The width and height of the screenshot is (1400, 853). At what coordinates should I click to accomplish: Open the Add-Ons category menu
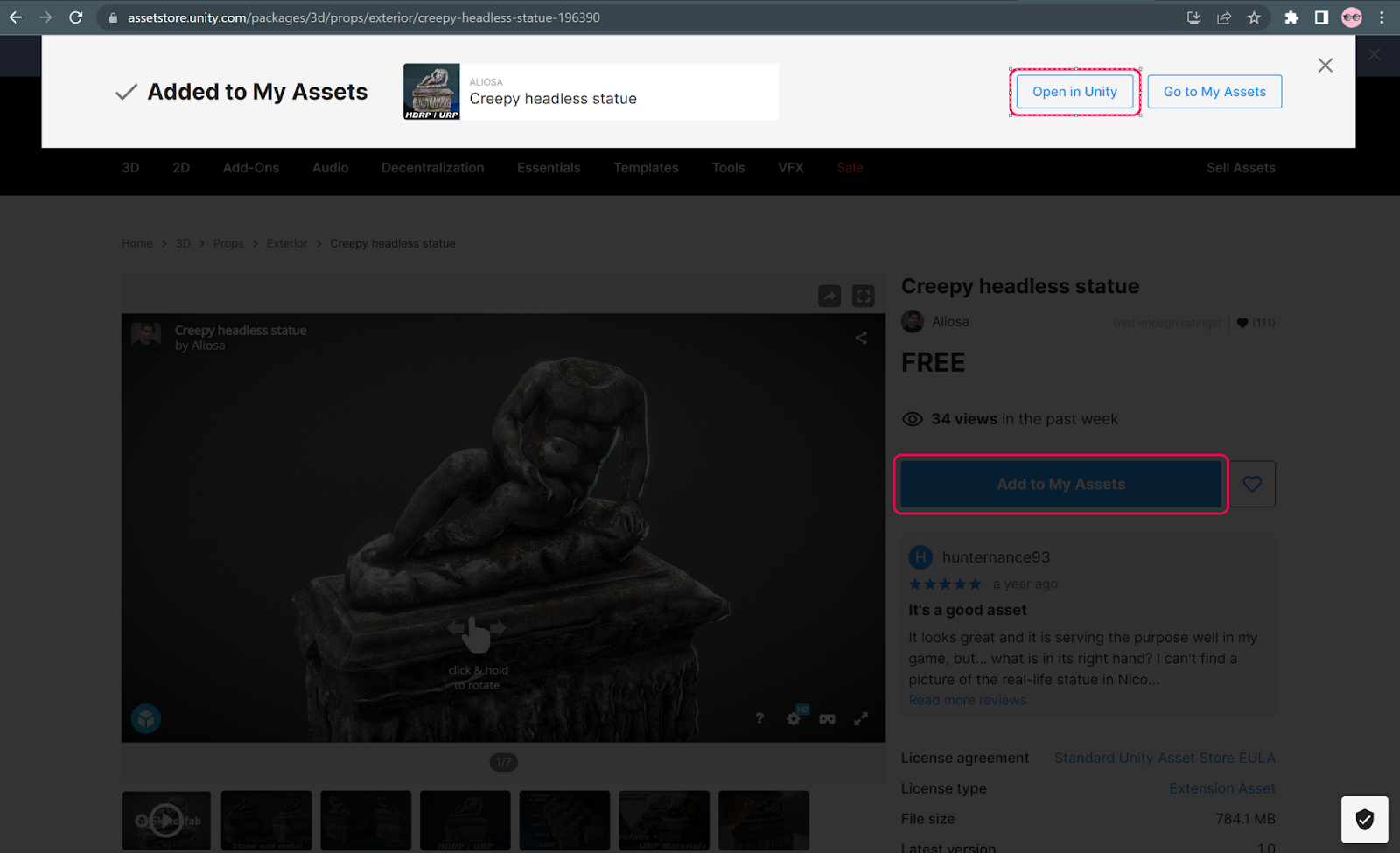[x=251, y=168]
